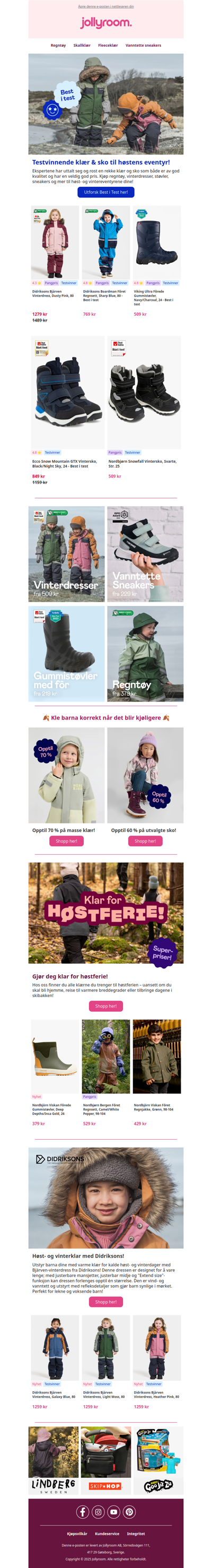
Task: Open the Gummistøvler med fôr tile
Action: pos(66,654)
